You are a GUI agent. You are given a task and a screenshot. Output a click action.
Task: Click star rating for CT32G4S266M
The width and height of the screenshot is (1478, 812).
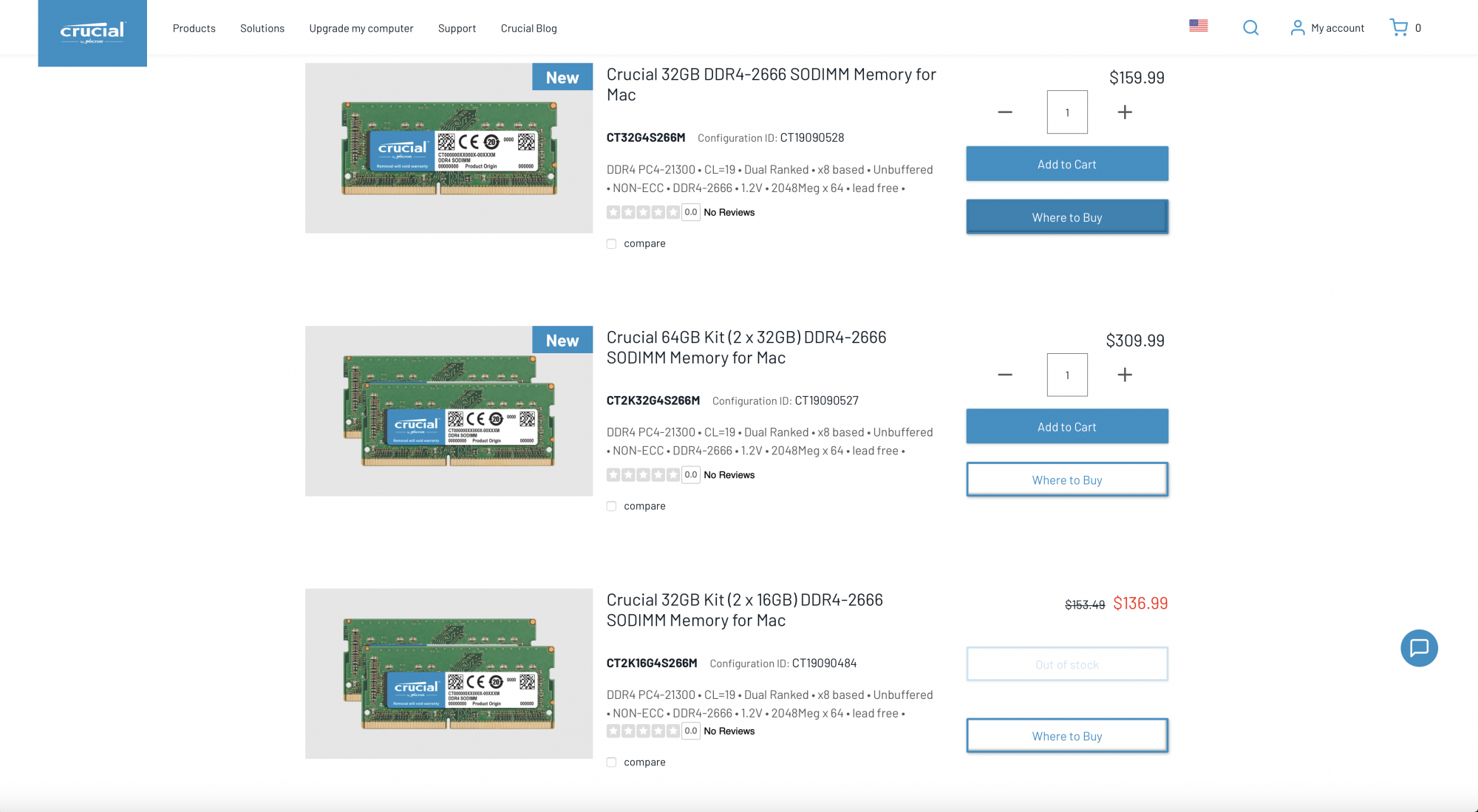[x=643, y=212]
